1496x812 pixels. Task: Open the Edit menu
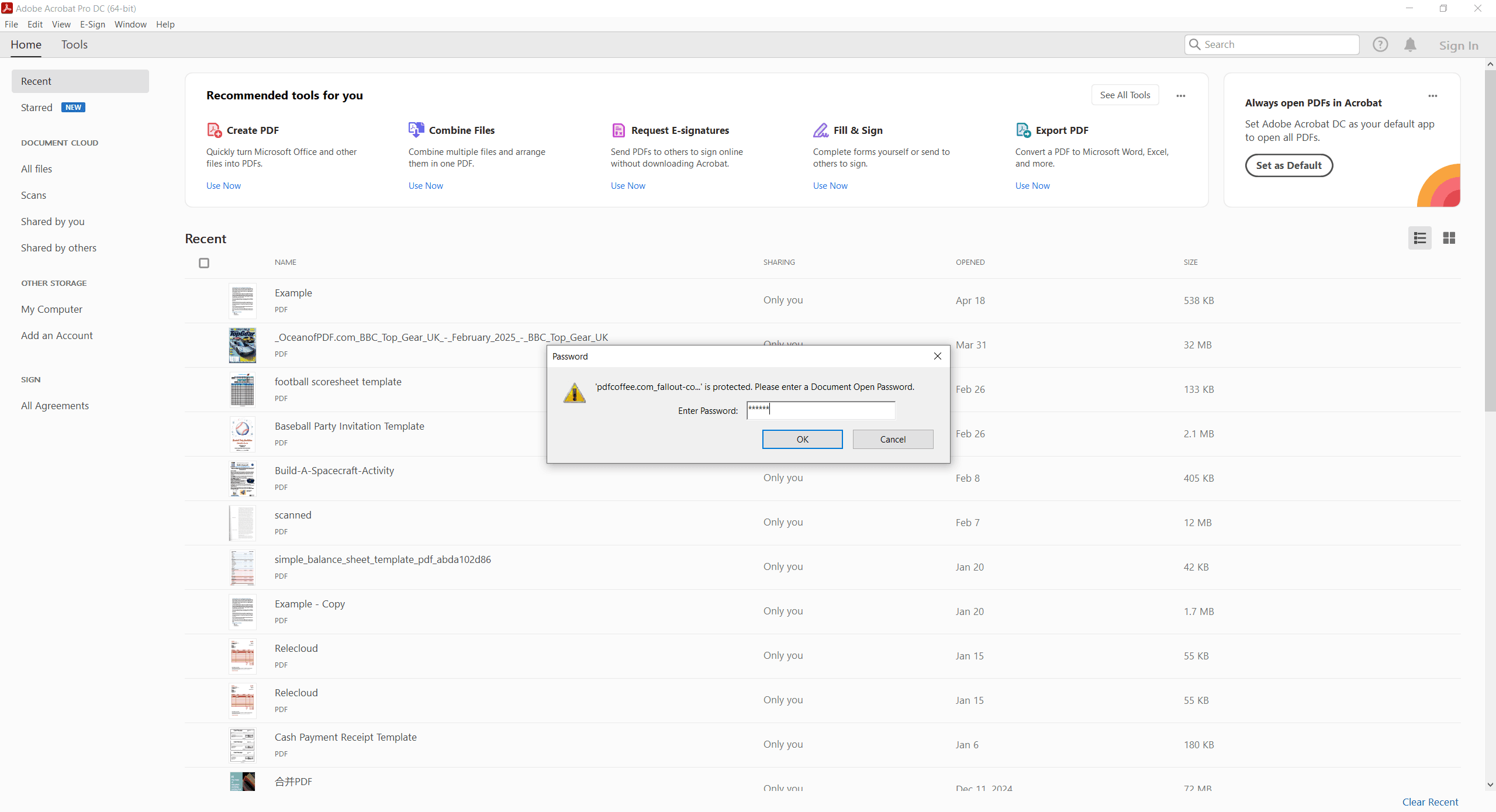coord(35,24)
